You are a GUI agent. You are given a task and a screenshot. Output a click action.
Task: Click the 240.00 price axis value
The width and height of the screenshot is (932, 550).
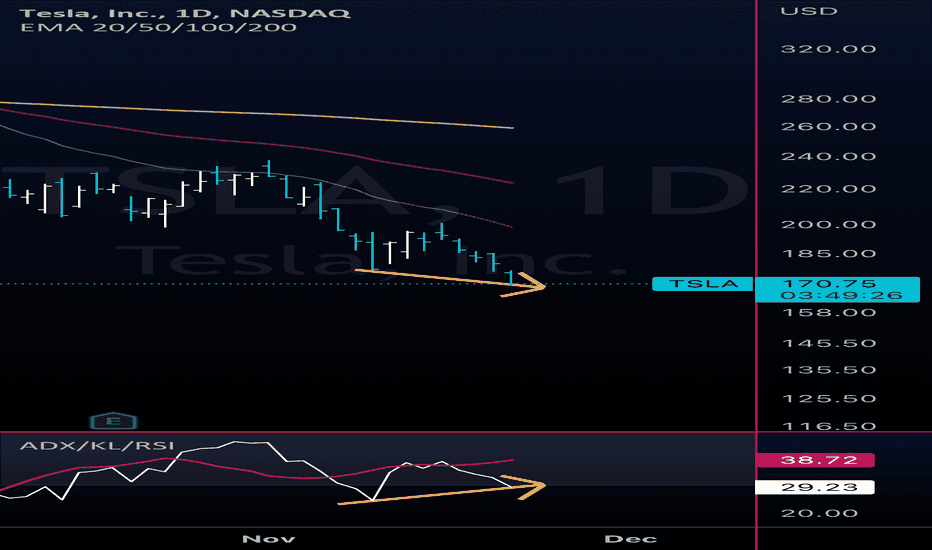(829, 156)
